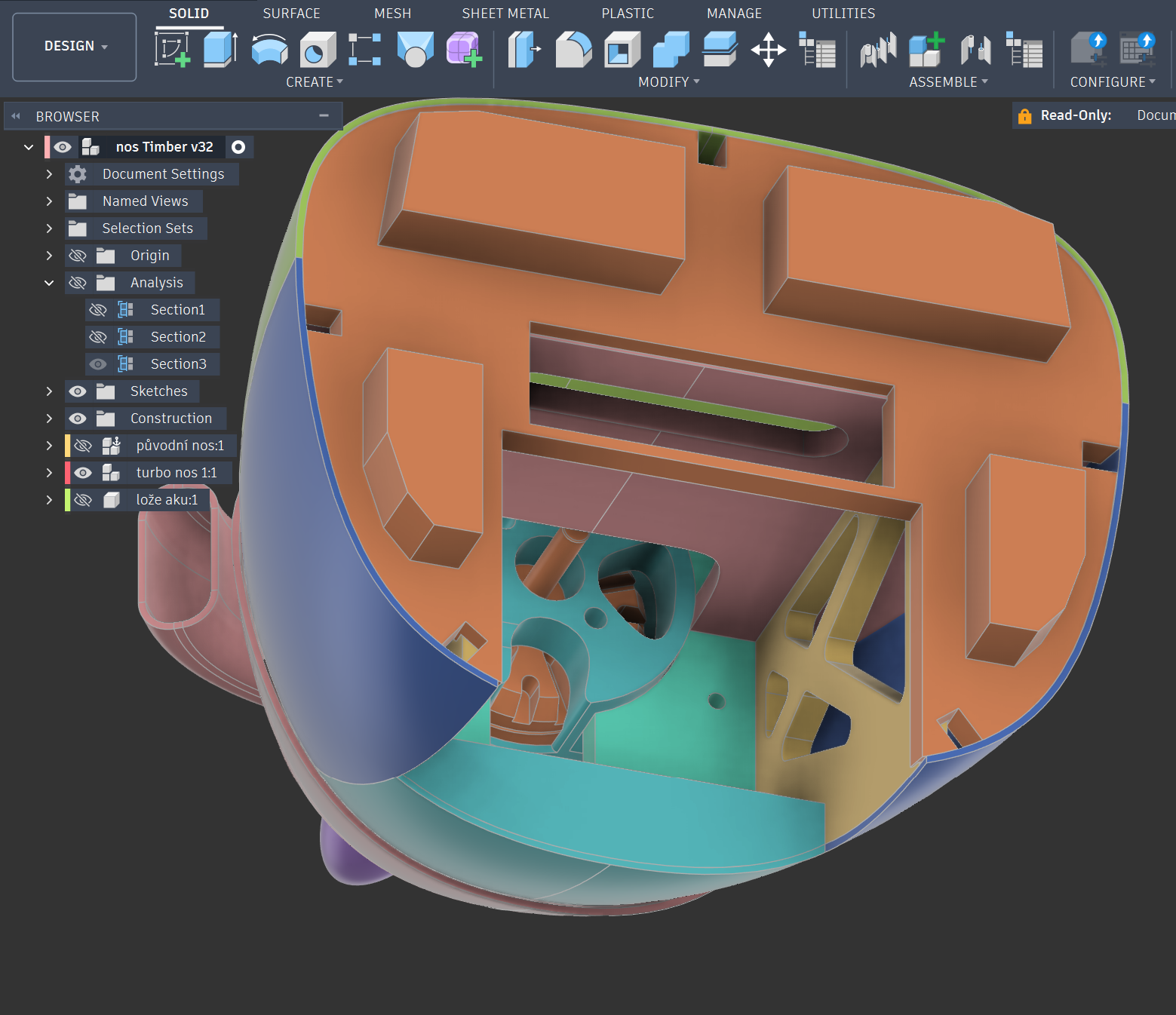Activate the Extrude tool
The width and height of the screenshot is (1176, 1015).
point(220,50)
